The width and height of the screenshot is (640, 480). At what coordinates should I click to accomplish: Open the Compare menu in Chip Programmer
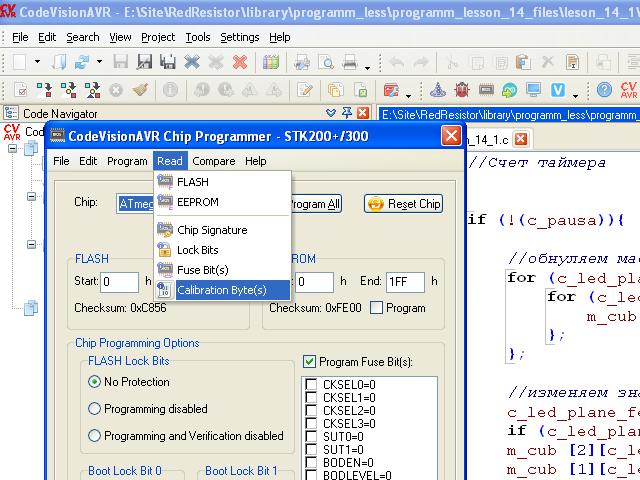click(x=213, y=161)
